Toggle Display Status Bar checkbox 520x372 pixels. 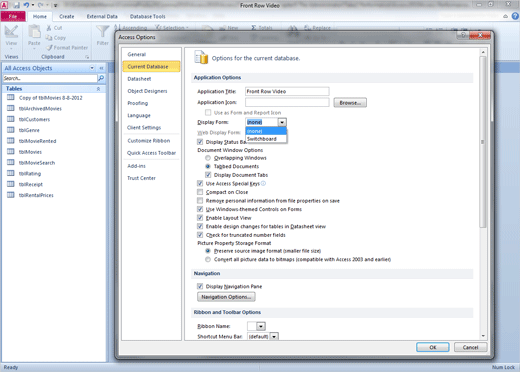tap(200, 142)
